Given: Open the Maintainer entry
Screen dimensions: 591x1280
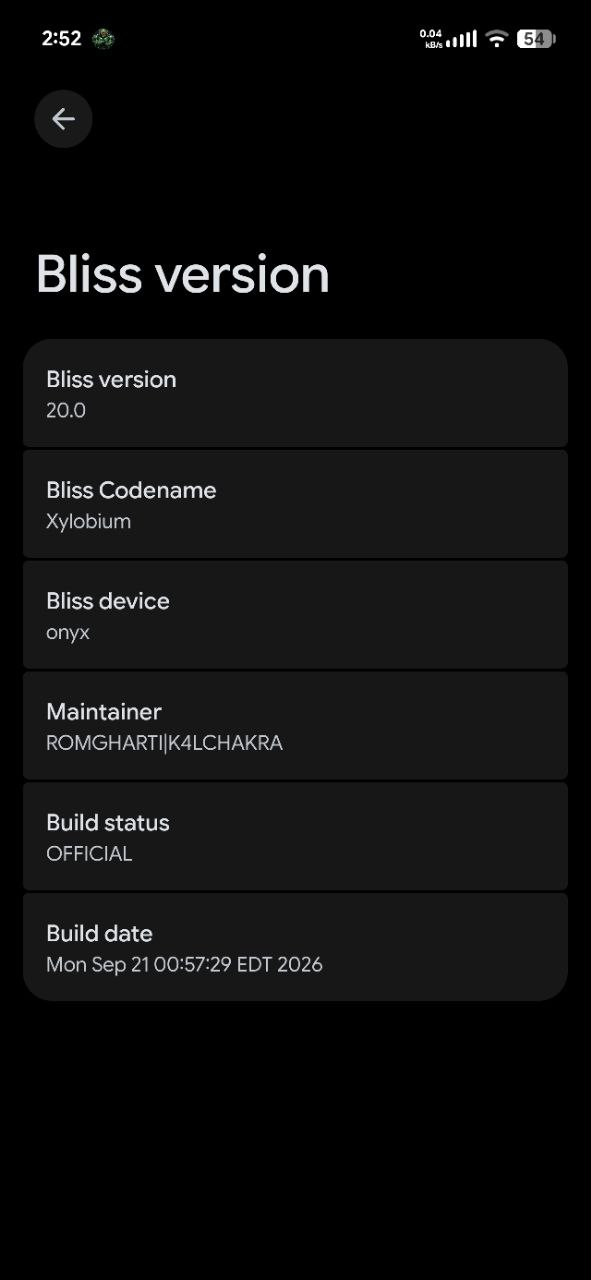Looking at the screenshot, I should pos(295,726).
